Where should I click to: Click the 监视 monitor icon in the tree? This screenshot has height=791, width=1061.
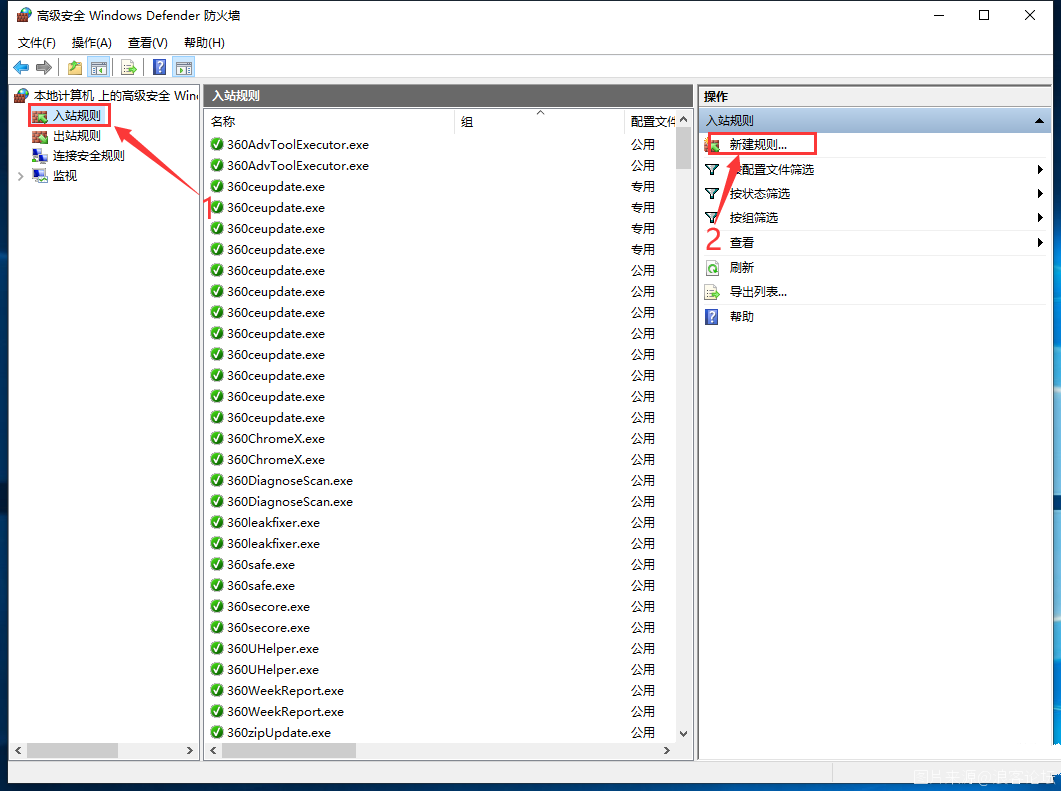pos(40,176)
